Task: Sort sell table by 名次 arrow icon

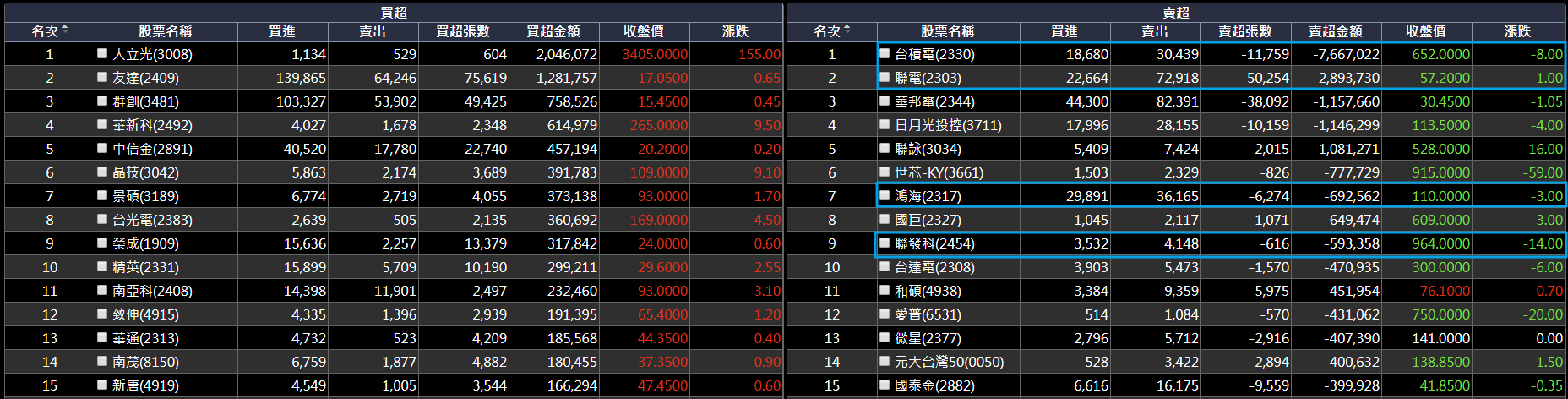Action: coord(847,30)
